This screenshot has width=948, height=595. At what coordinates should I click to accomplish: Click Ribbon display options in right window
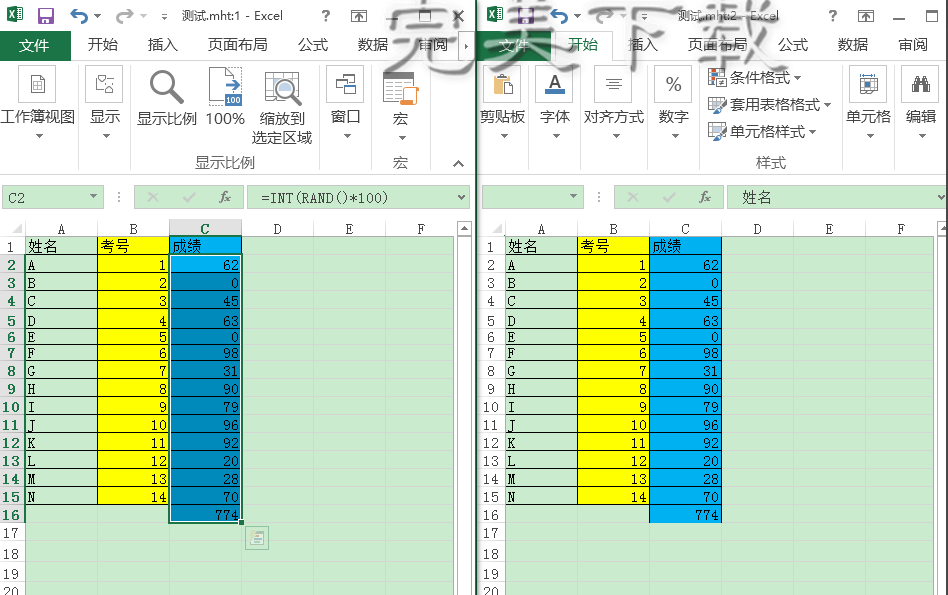[866, 16]
